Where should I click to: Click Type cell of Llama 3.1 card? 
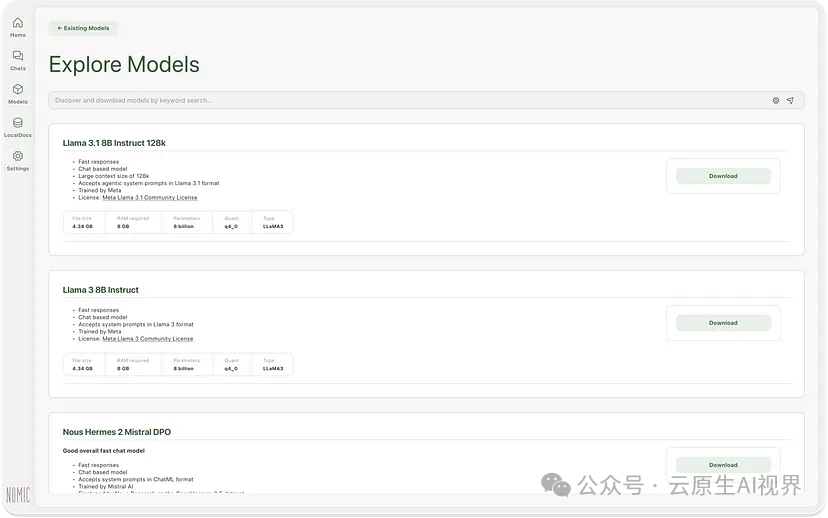271,222
